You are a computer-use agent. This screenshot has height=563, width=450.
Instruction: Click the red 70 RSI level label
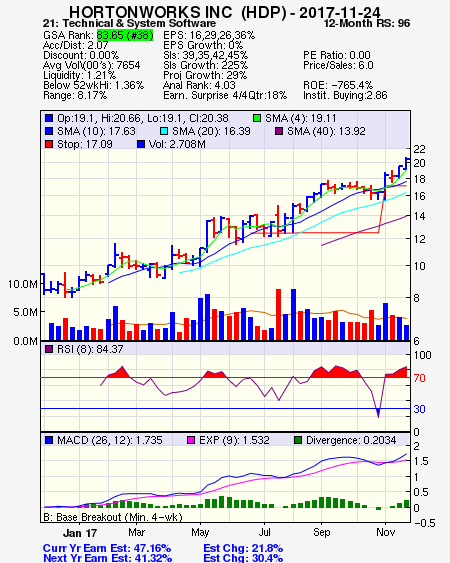[x=419, y=378]
